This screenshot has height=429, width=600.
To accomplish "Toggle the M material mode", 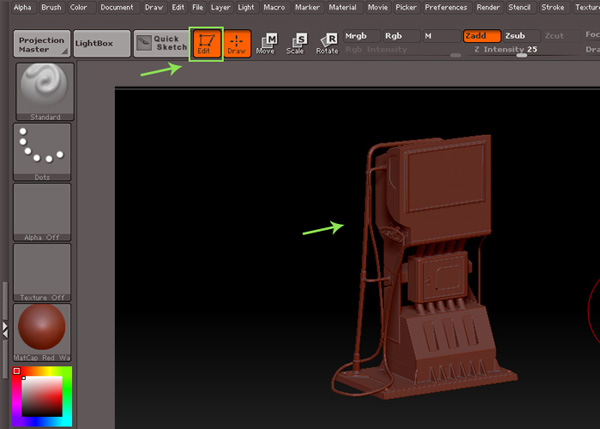I will click(442, 36).
